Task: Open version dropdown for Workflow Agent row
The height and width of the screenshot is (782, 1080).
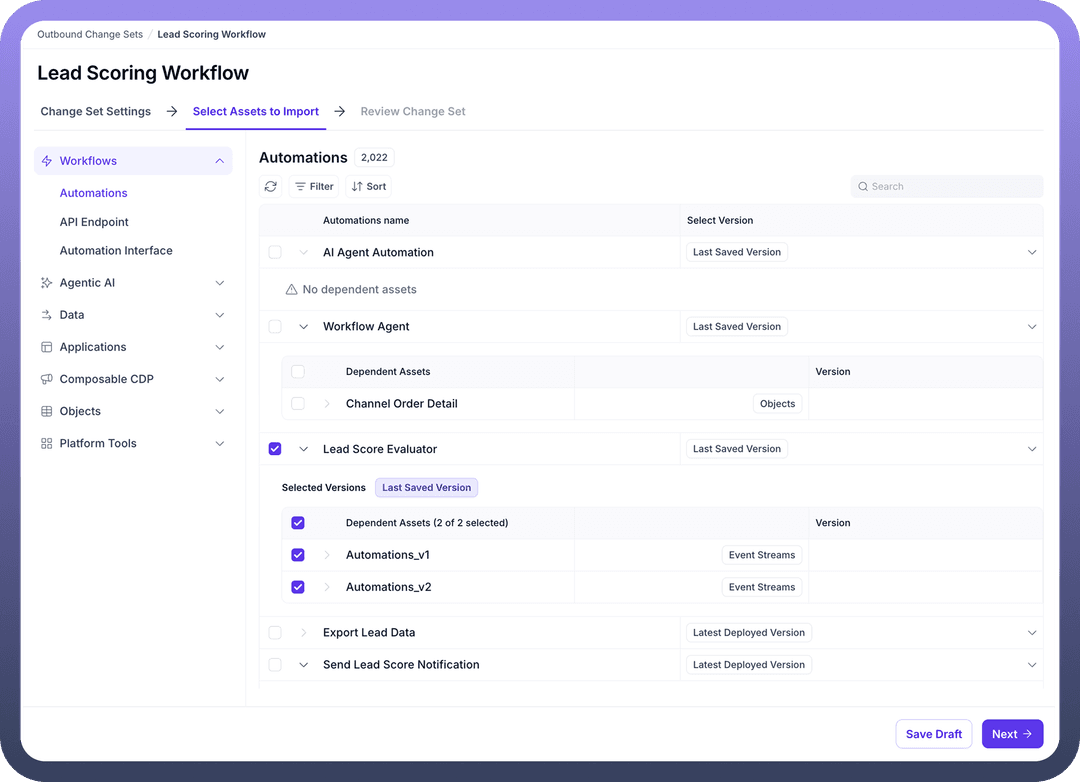Action: click(1032, 327)
